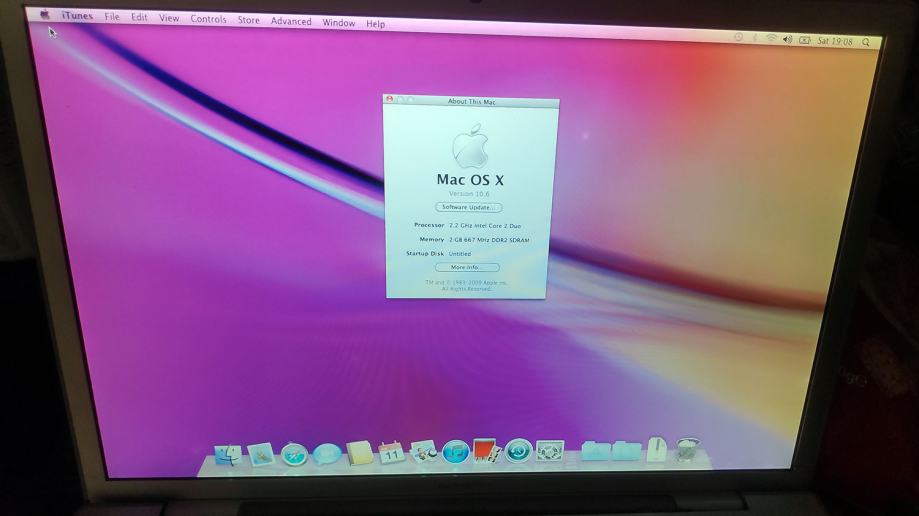Screen dimensions: 919x516
Task: Open the photo viewer icon beside iCal
Action: point(424,452)
